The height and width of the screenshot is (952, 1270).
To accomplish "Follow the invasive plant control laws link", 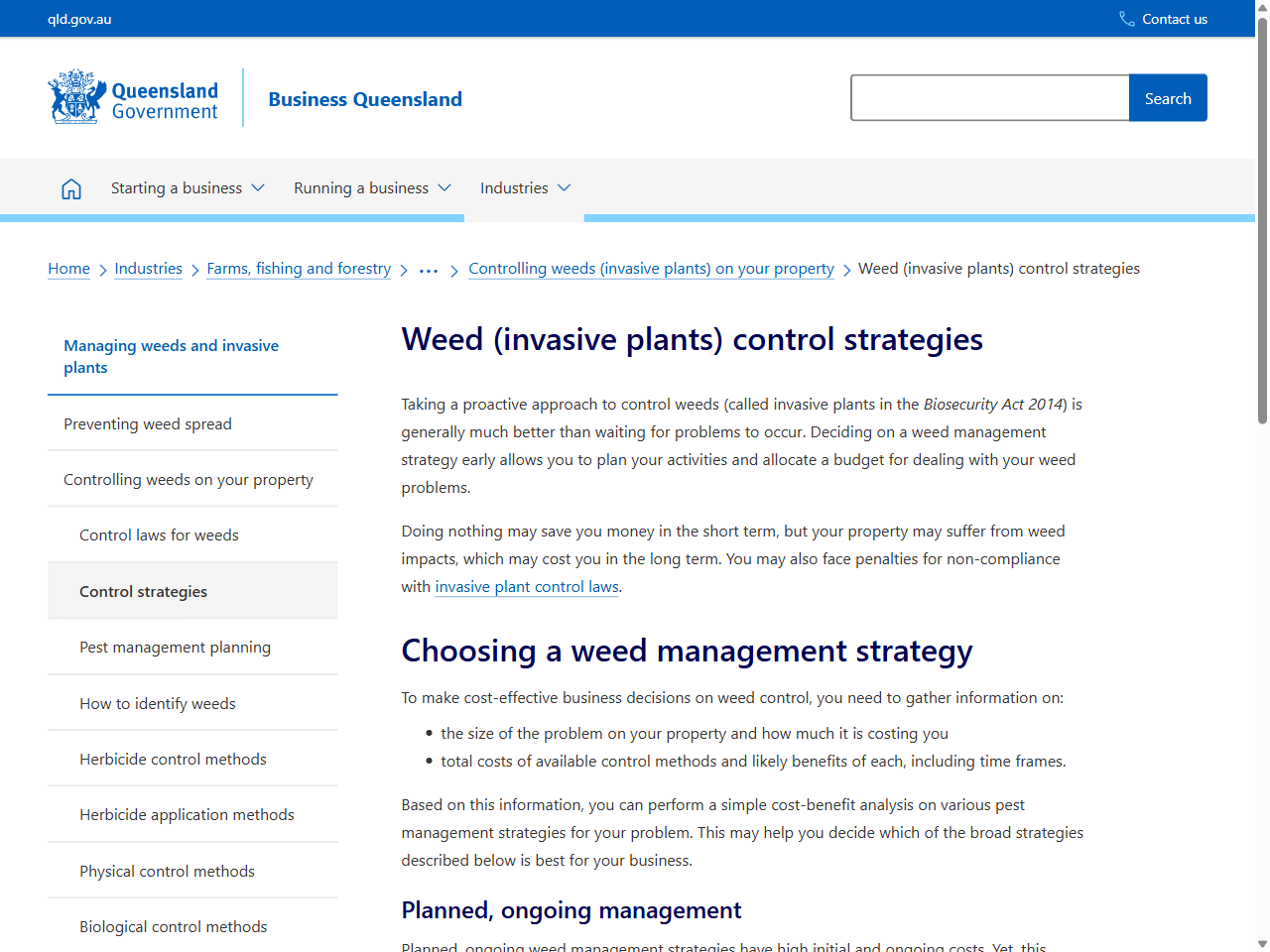I will coord(527,586).
